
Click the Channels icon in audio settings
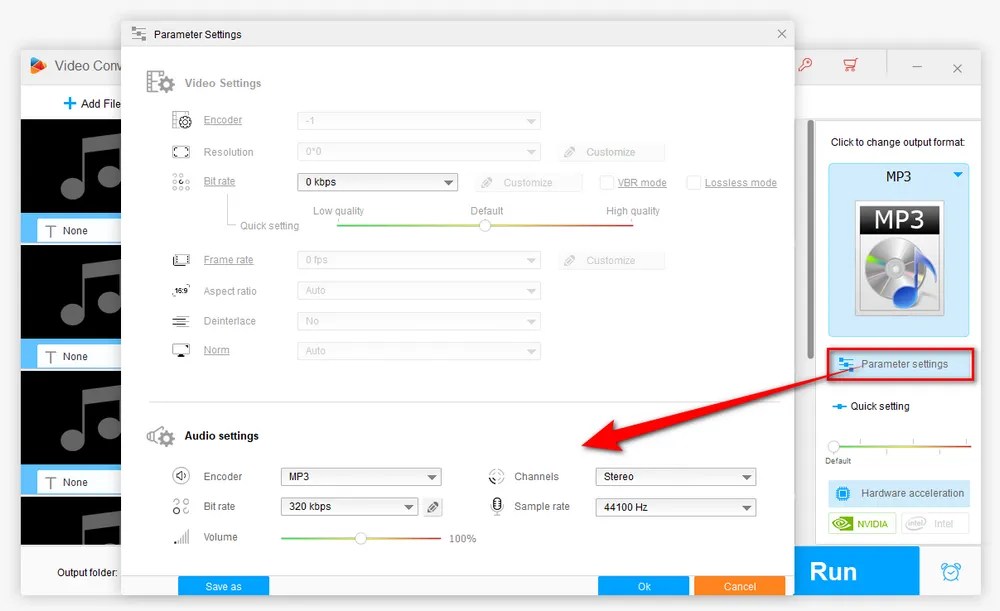[x=496, y=476]
